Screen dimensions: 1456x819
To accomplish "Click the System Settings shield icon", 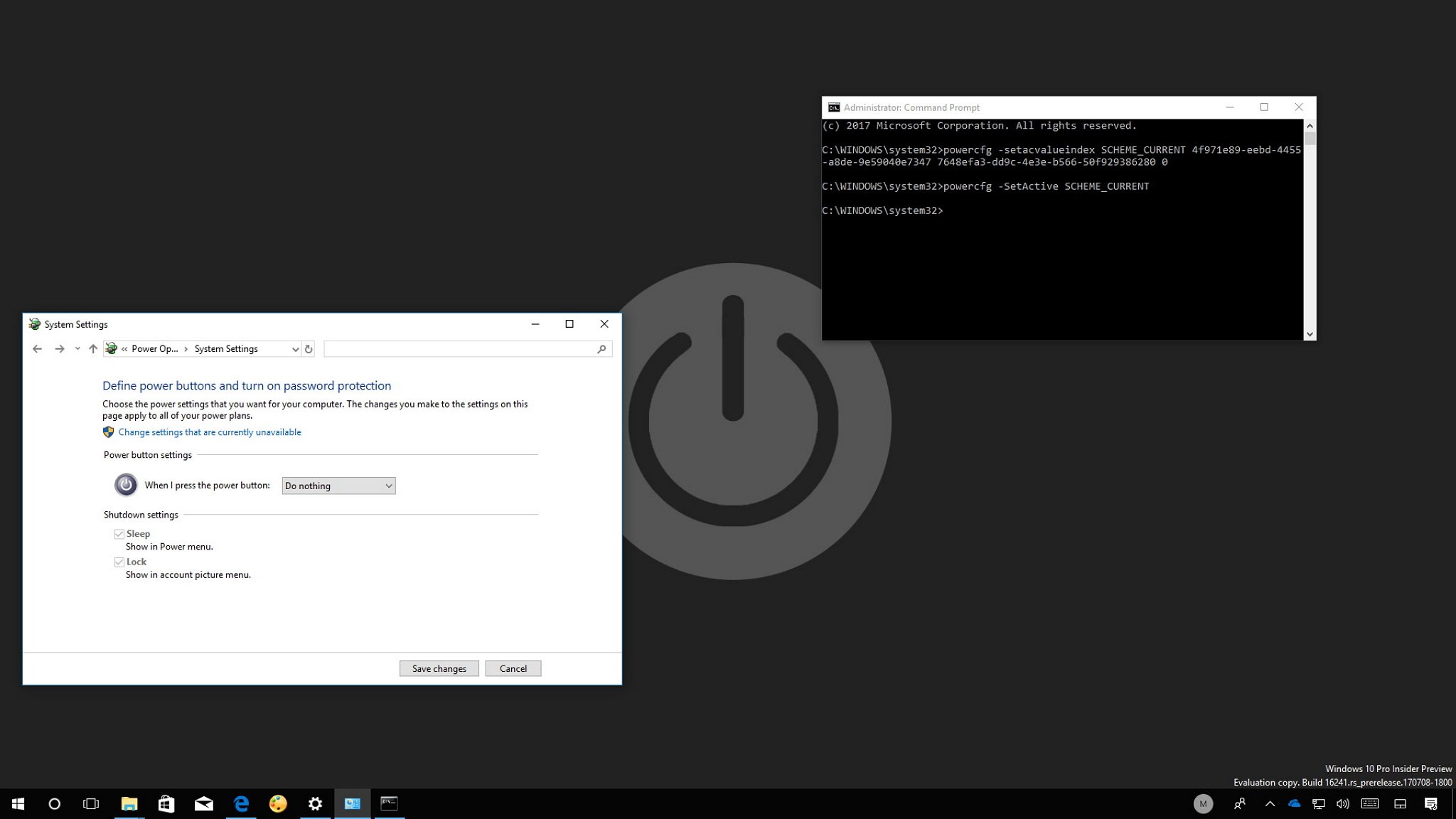I will (x=109, y=432).
